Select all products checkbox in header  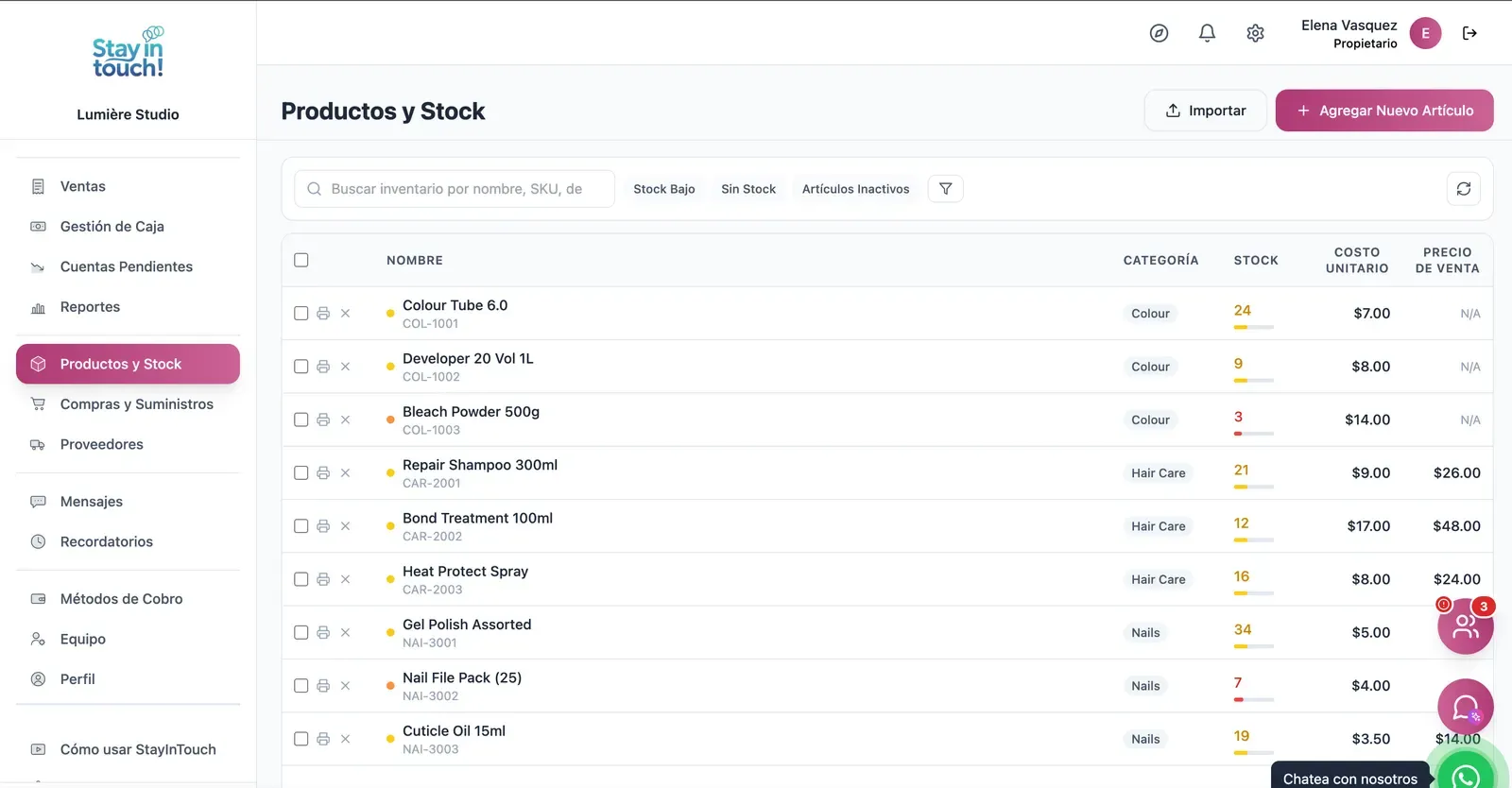301,260
